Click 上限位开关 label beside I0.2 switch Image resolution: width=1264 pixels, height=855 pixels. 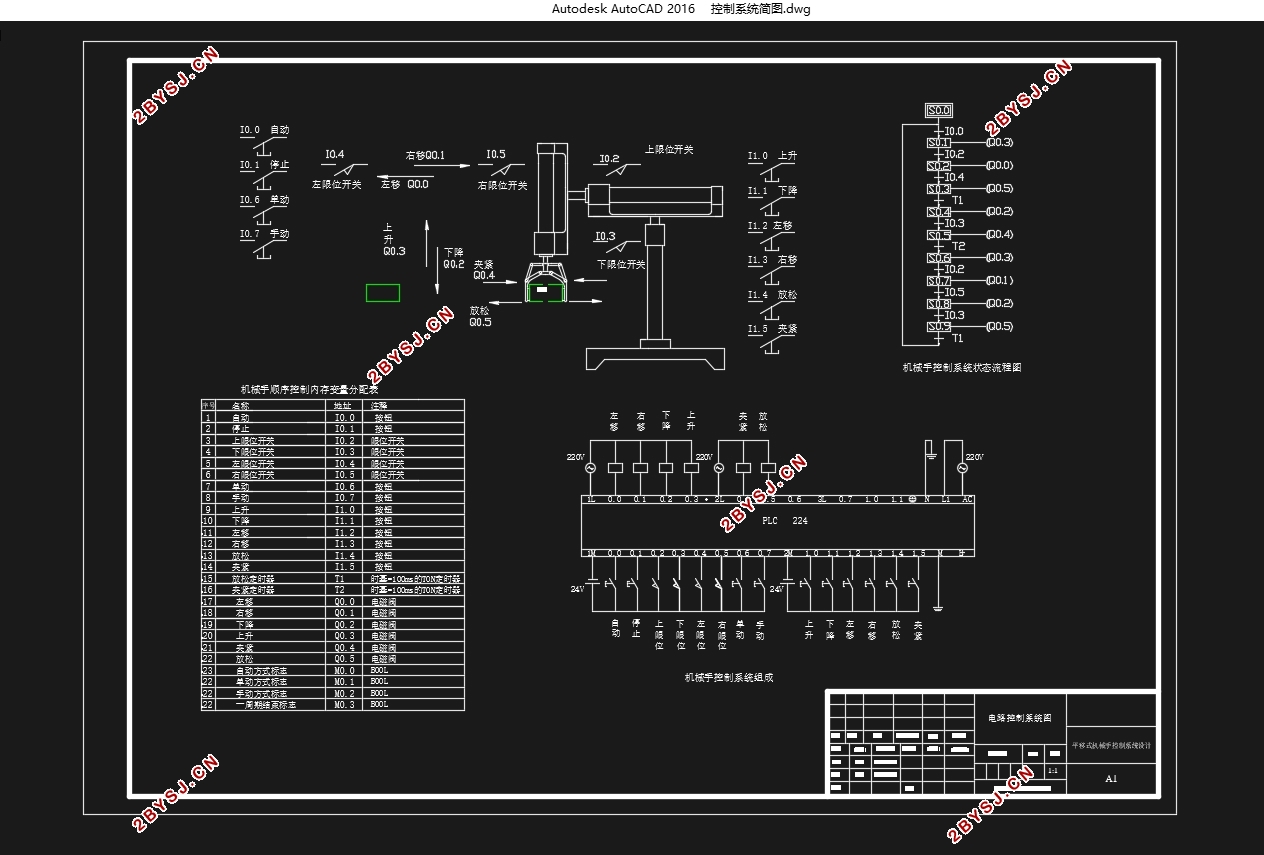668,150
